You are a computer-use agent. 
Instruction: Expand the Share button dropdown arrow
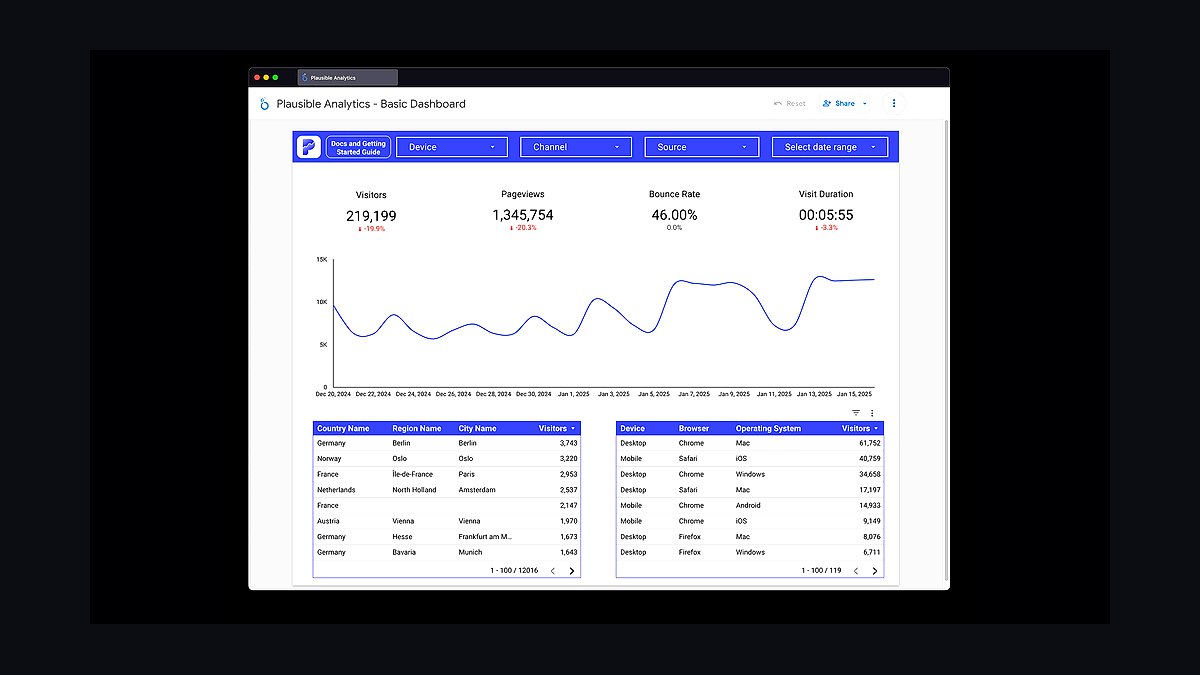tap(865, 103)
